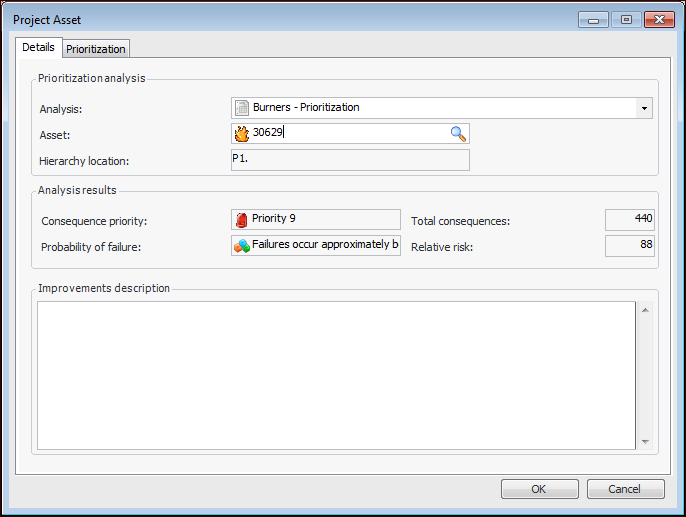Image resolution: width=686 pixels, height=517 pixels.
Task: Click the Hierarchy location field showing P1.
Action: 350,160
